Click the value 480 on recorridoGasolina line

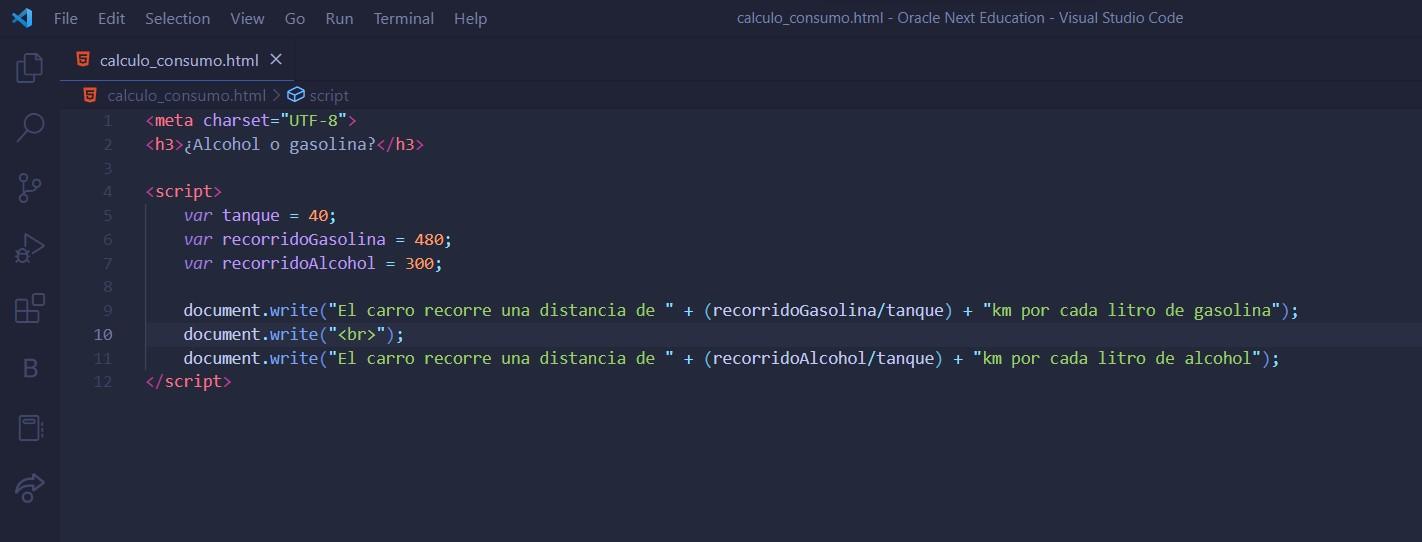tap(428, 239)
